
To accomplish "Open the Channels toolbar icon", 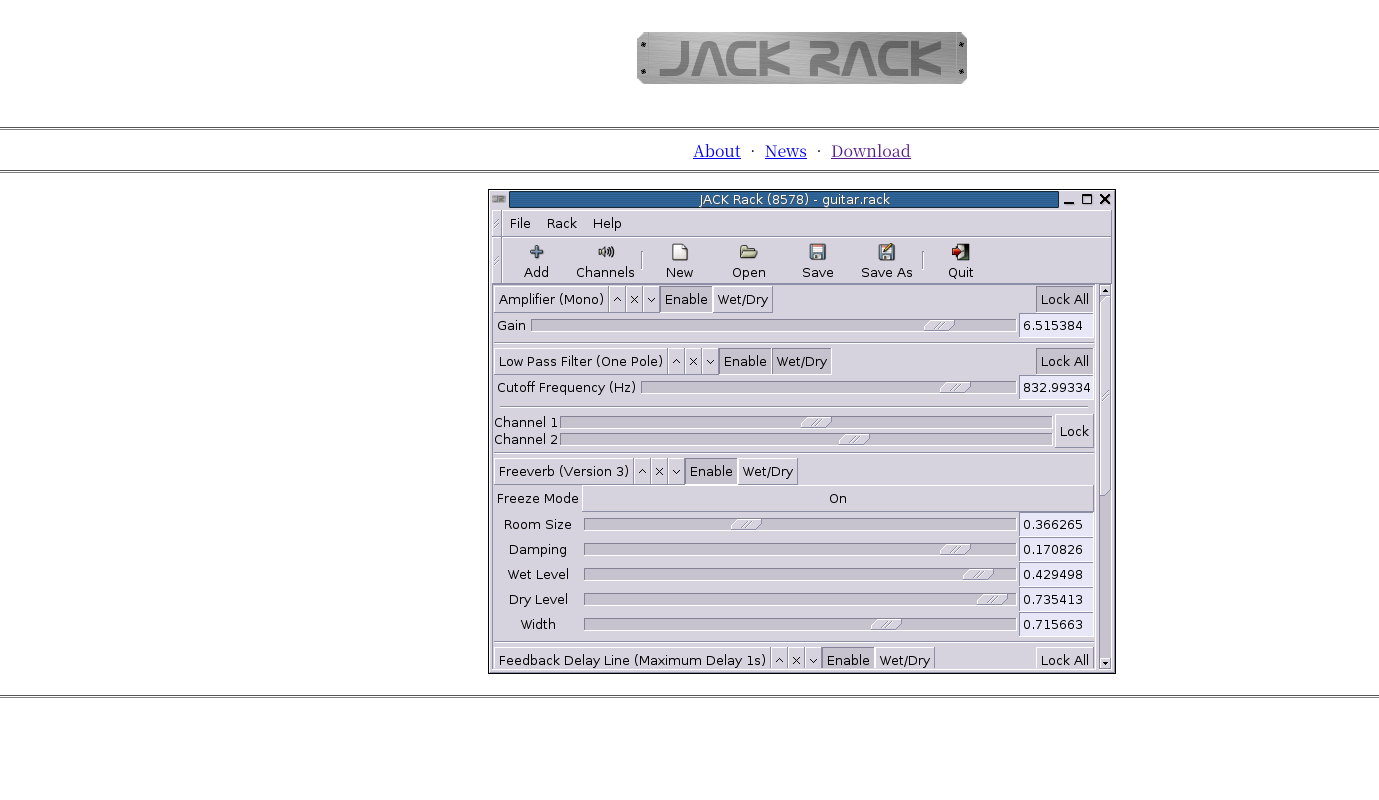I will pyautogui.click(x=605, y=252).
